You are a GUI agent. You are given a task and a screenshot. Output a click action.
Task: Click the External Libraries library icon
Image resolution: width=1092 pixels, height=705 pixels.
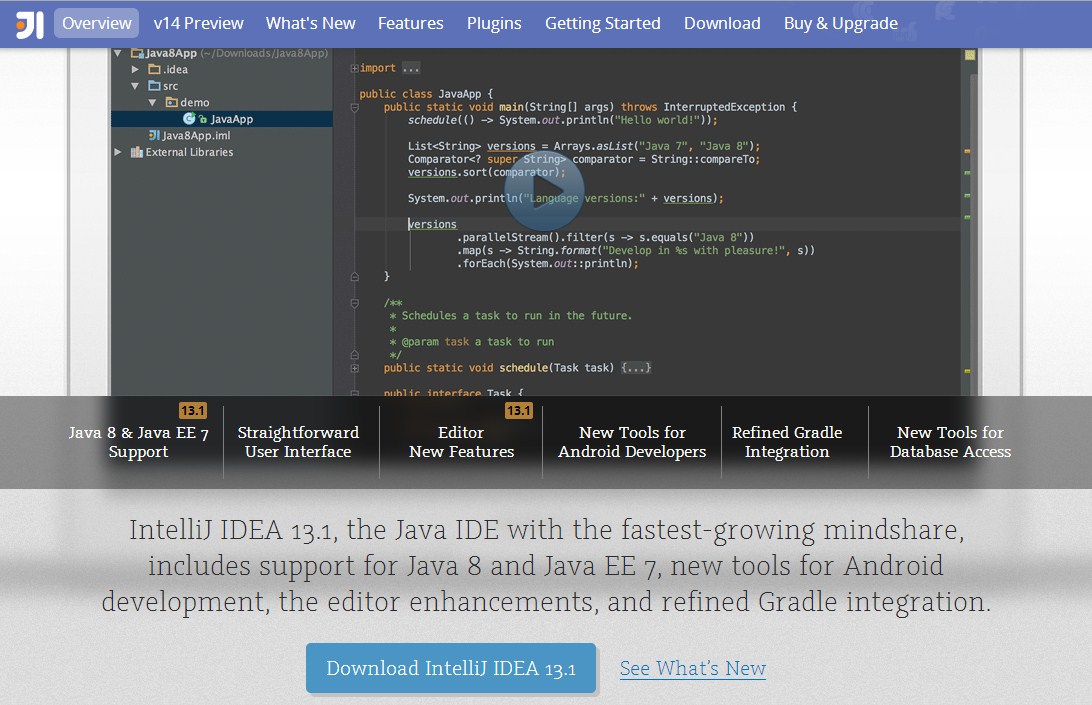[136, 151]
